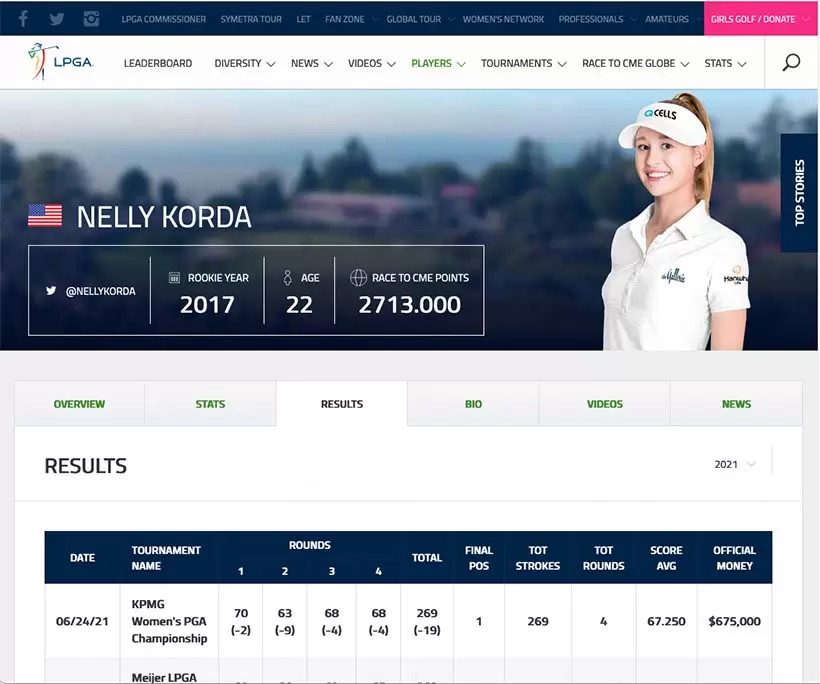Go to Leaderboard page

click(158, 63)
